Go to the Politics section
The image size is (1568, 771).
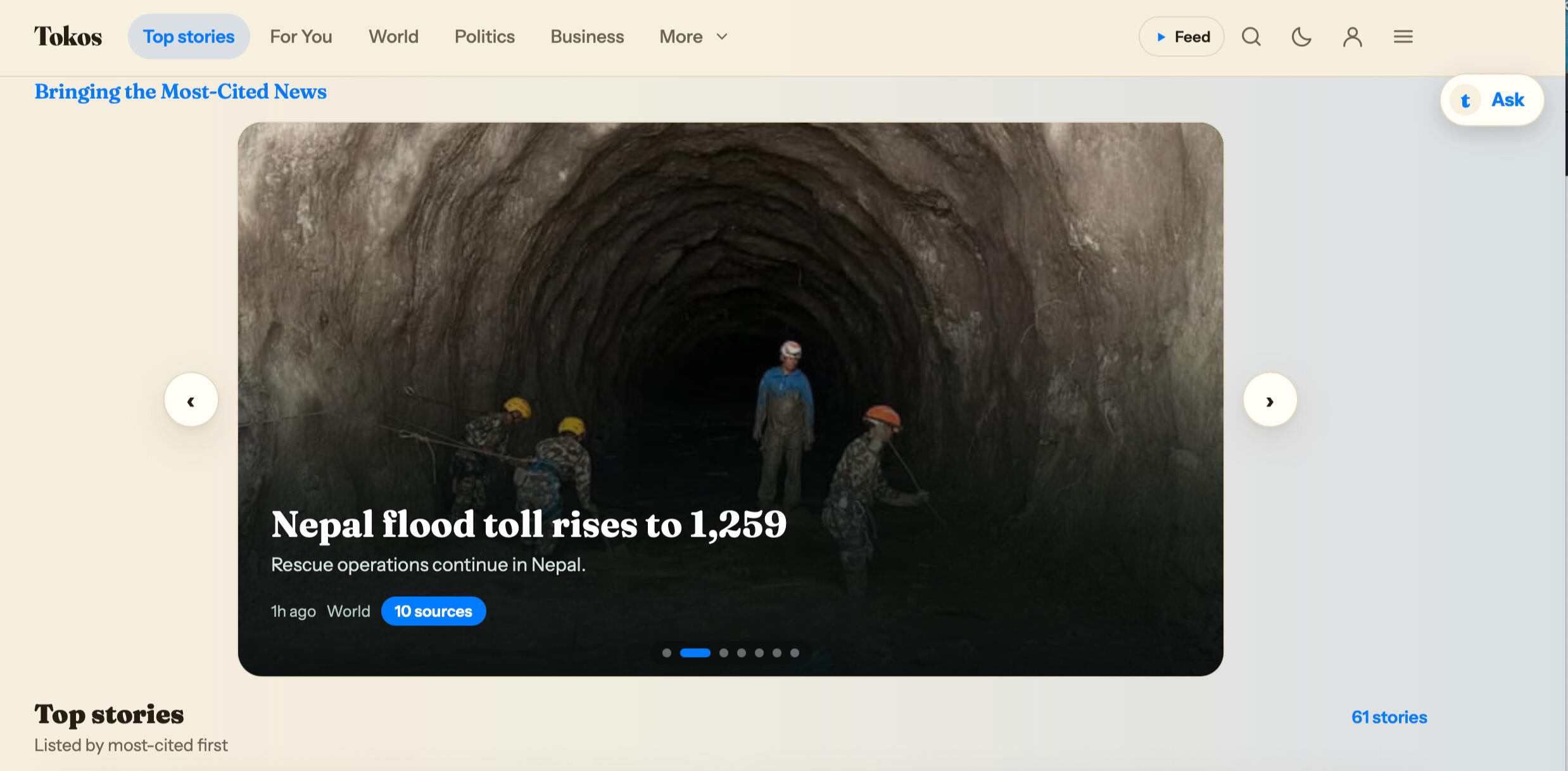coord(484,37)
